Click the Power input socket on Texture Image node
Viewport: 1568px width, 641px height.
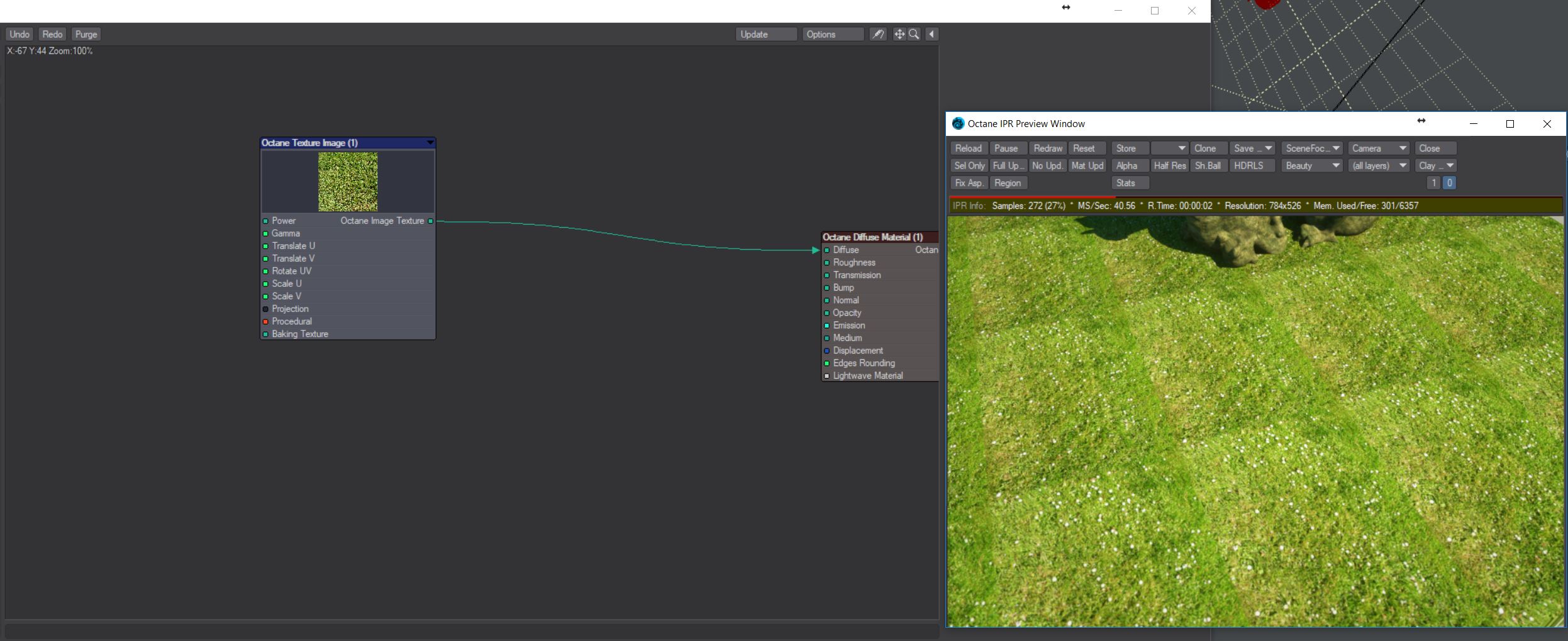[265, 221]
